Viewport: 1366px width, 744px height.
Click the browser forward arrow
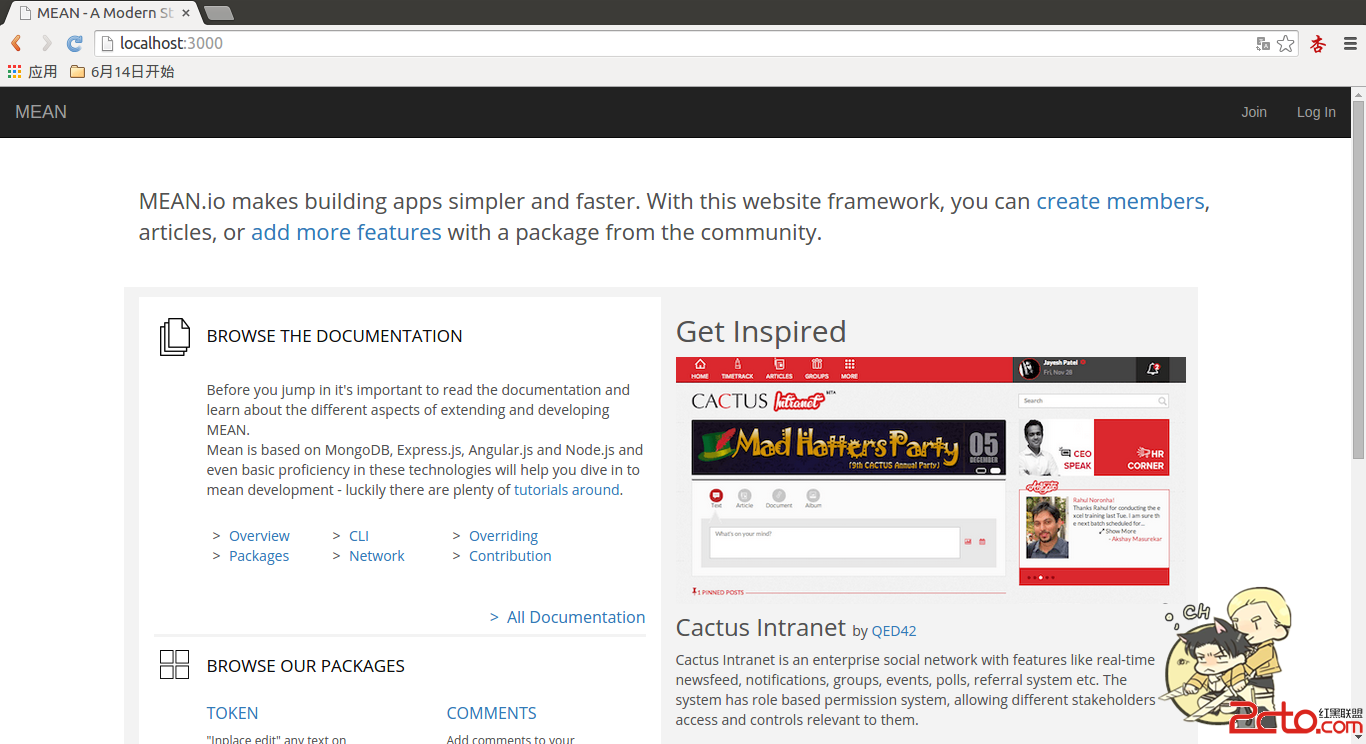tap(46, 43)
